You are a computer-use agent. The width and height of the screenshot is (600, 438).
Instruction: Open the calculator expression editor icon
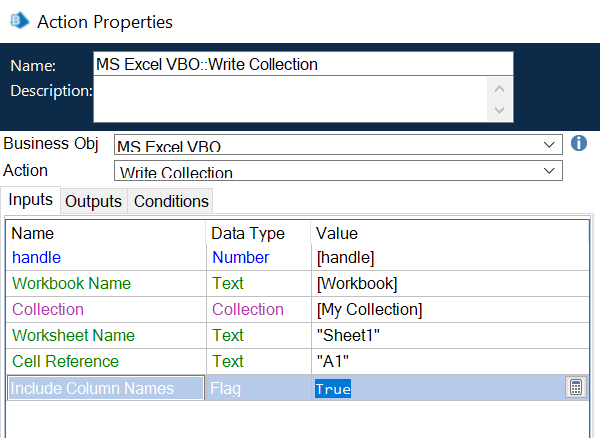575,388
